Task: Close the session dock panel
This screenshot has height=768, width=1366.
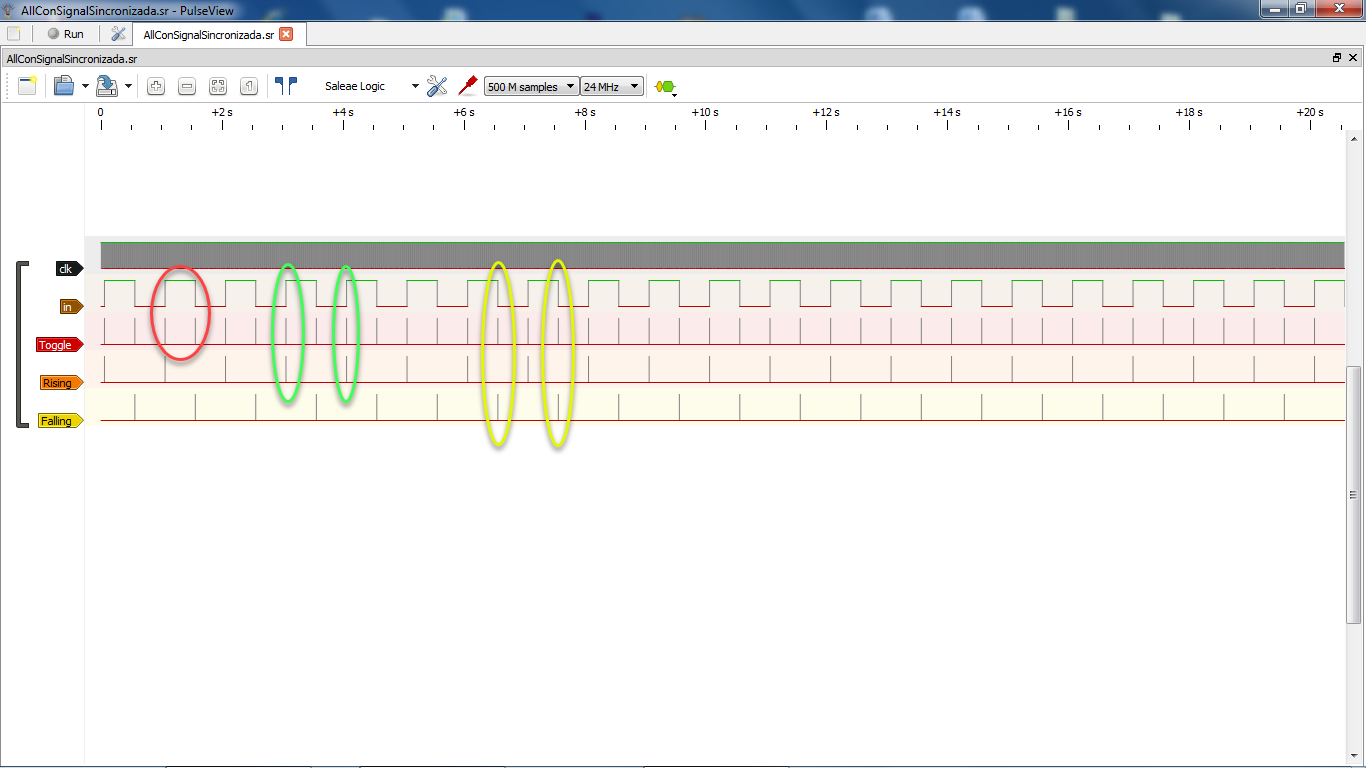Action: click(x=1353, y=58)
